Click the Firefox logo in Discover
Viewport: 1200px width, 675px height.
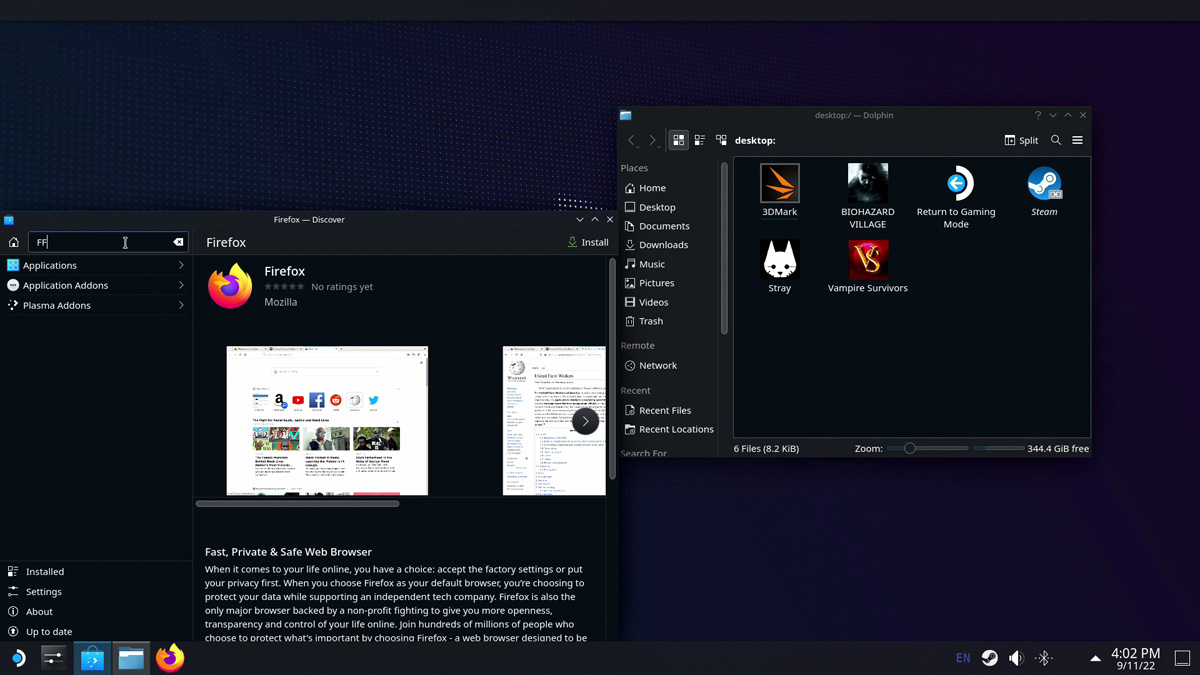[230, 286]
